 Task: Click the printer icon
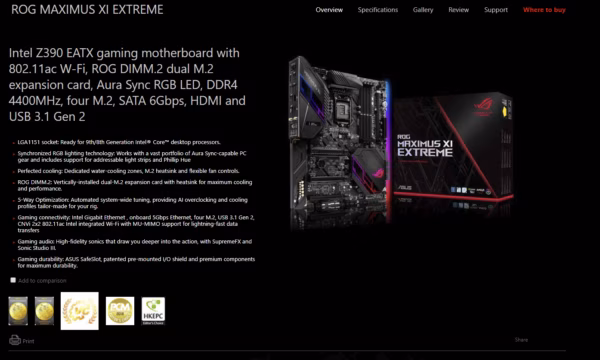coord(15,340)
